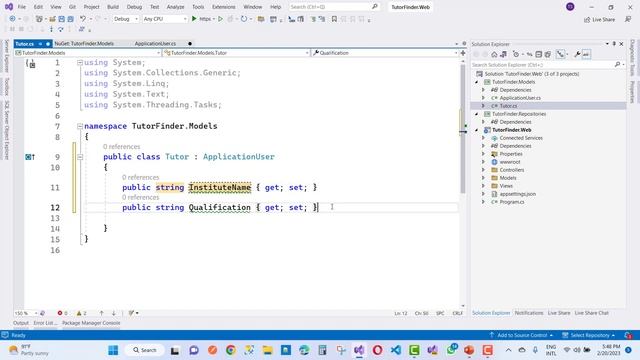Screen dimensions: 640x360
Task: Open Chrome from the taskbar
Action: tap(231, 350)
